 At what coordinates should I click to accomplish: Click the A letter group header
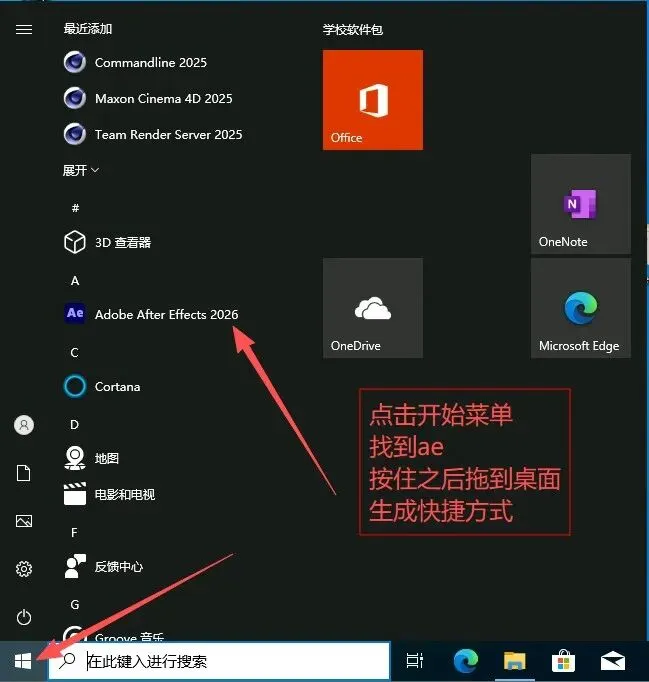pyautogui.click(x=75, y=281)
